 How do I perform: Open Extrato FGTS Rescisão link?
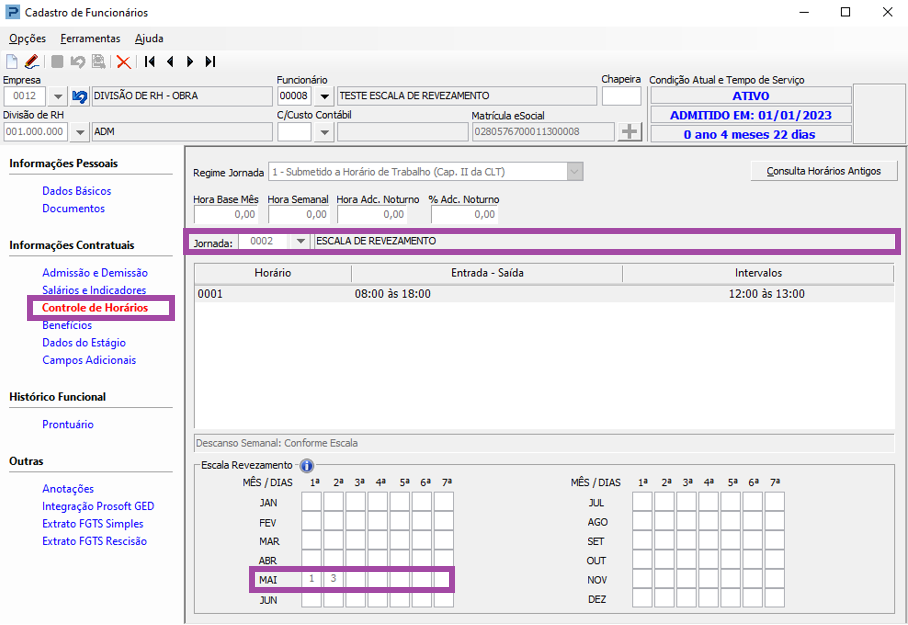(94, 540)
